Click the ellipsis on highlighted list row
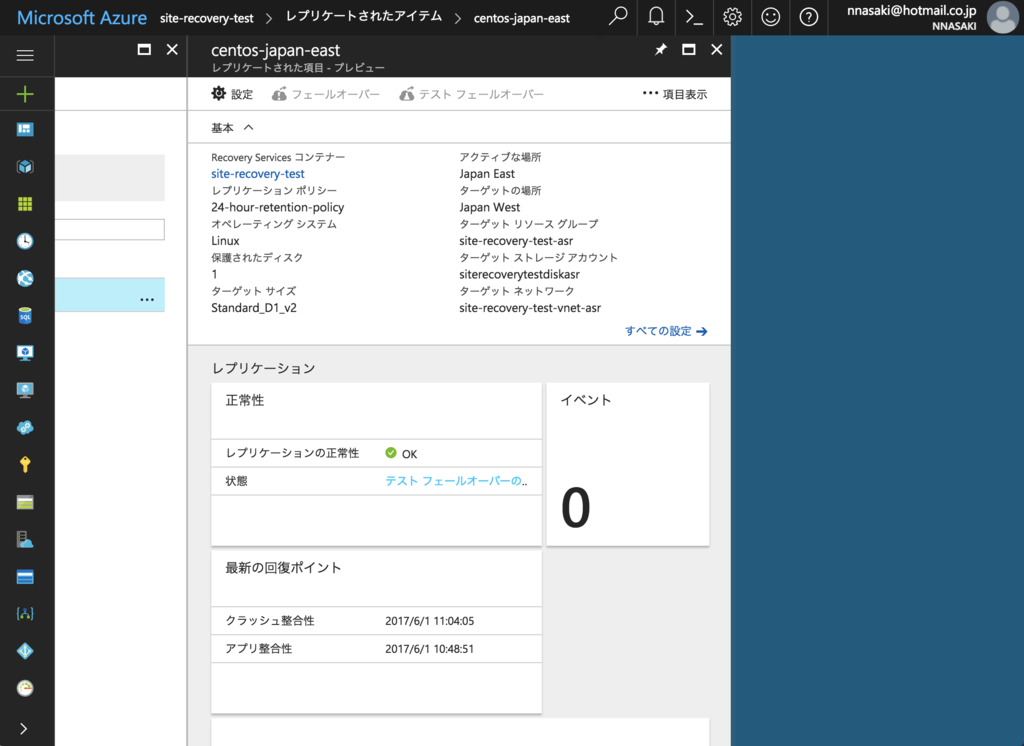Screen dimensions: 1024x746 147,299
